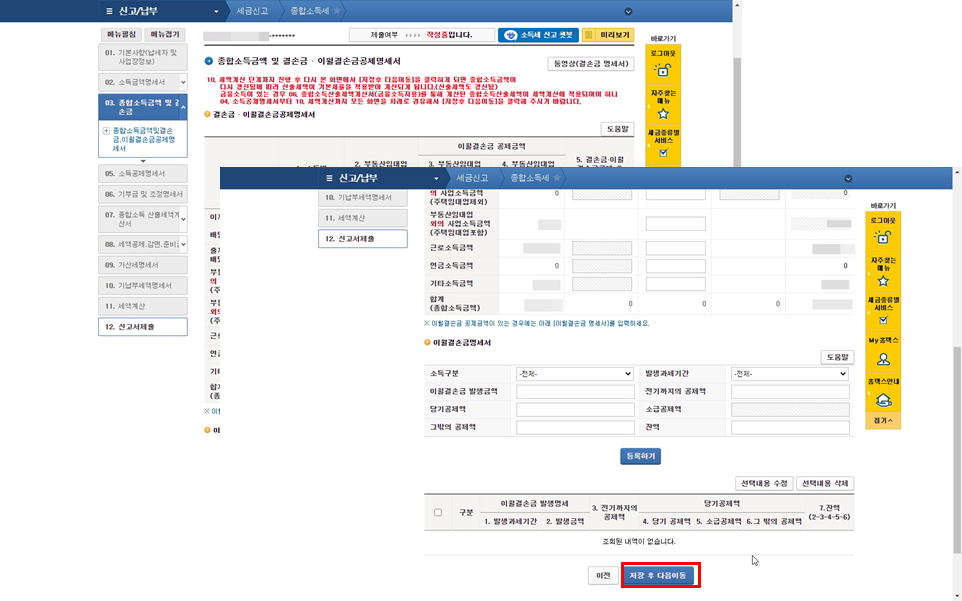Click the plus icon beside 종합소득금액및결손금 tree item
The image size is (962, 601).
[x=106, y=131]
